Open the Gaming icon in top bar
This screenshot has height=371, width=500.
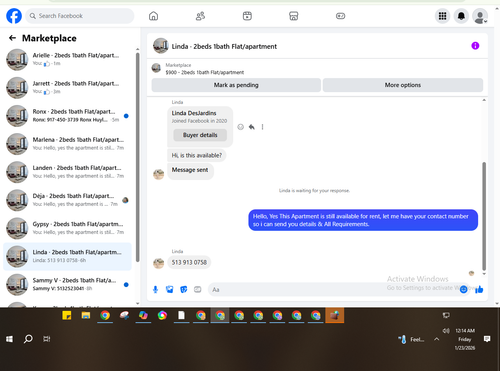(x=340, y=16)
